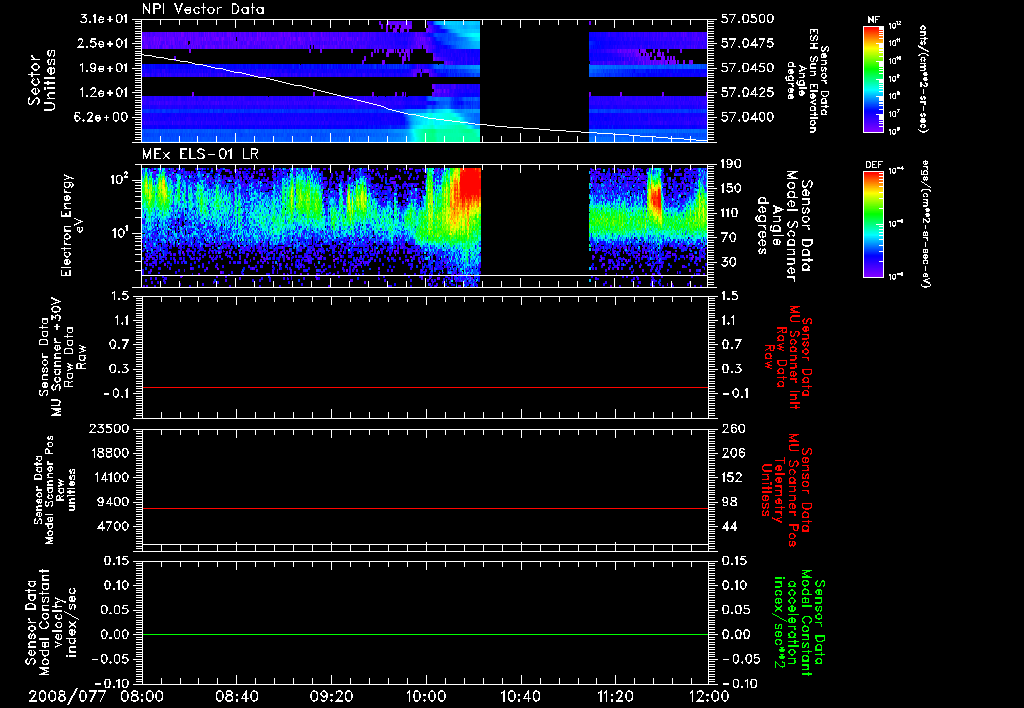Click the '70' scanner angle tick value
Image resolution: width=1024 pixels, height=708 pixels.
tap(729, 237)
